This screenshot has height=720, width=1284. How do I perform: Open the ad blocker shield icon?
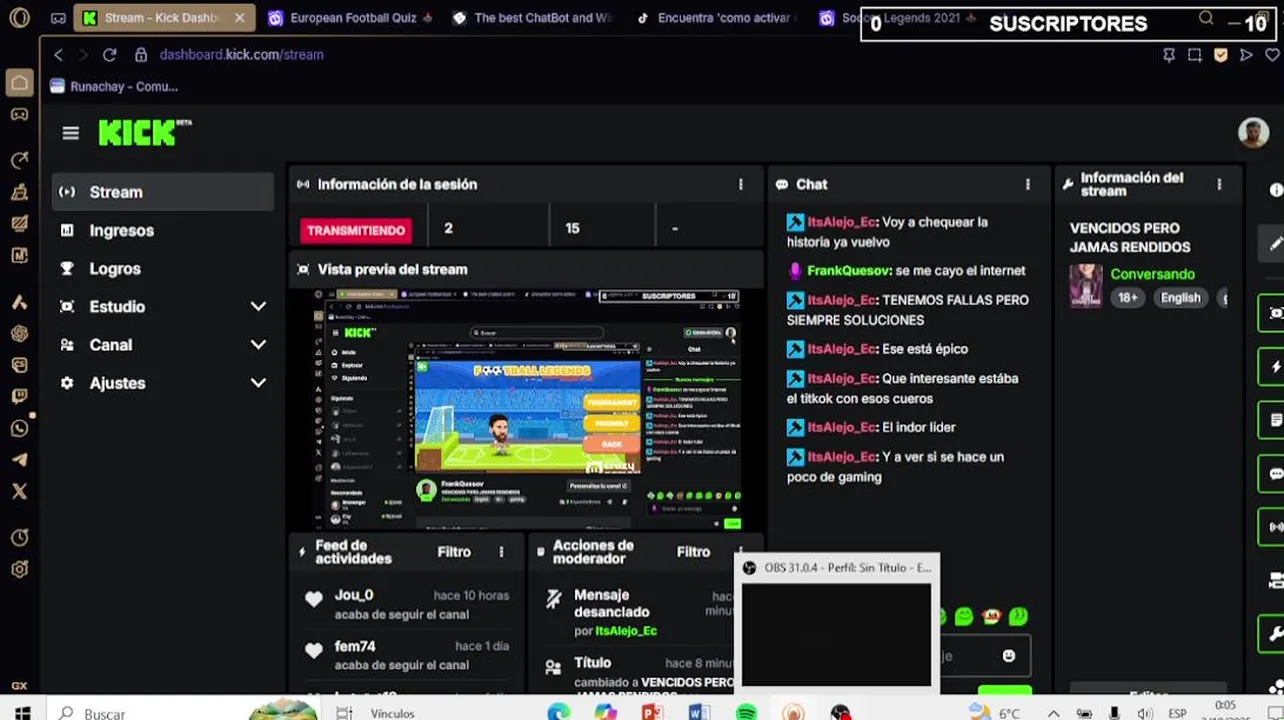[1220, 55]
